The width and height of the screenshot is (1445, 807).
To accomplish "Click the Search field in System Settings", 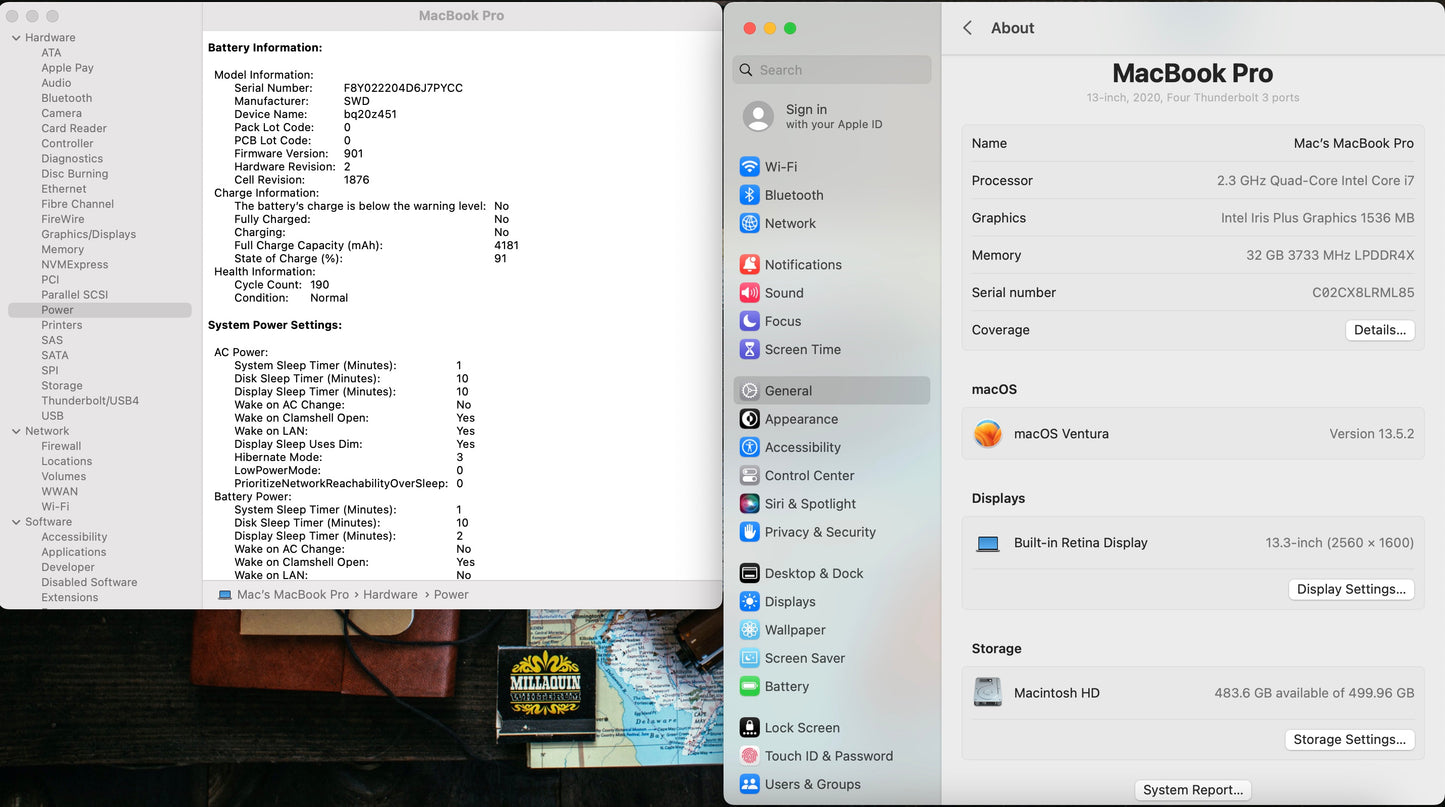I will (840, 70).
